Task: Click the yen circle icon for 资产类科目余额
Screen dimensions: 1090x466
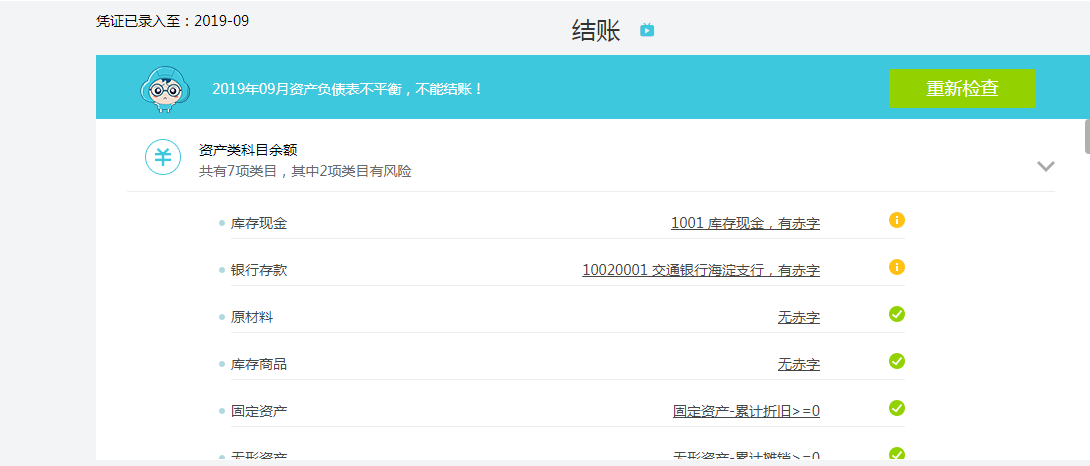Action: click(x=163, y=157)
